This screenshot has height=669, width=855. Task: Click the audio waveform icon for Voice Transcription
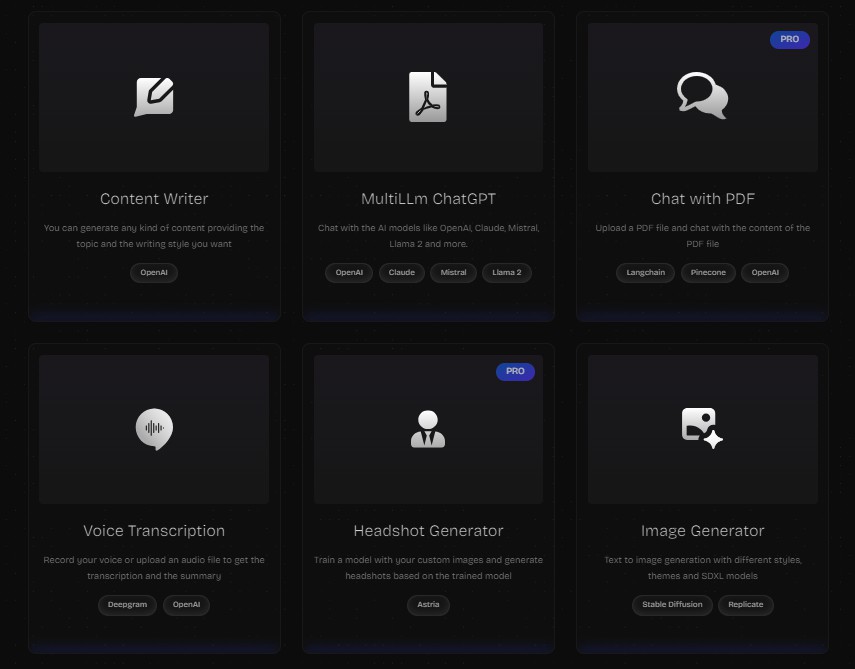154,429
